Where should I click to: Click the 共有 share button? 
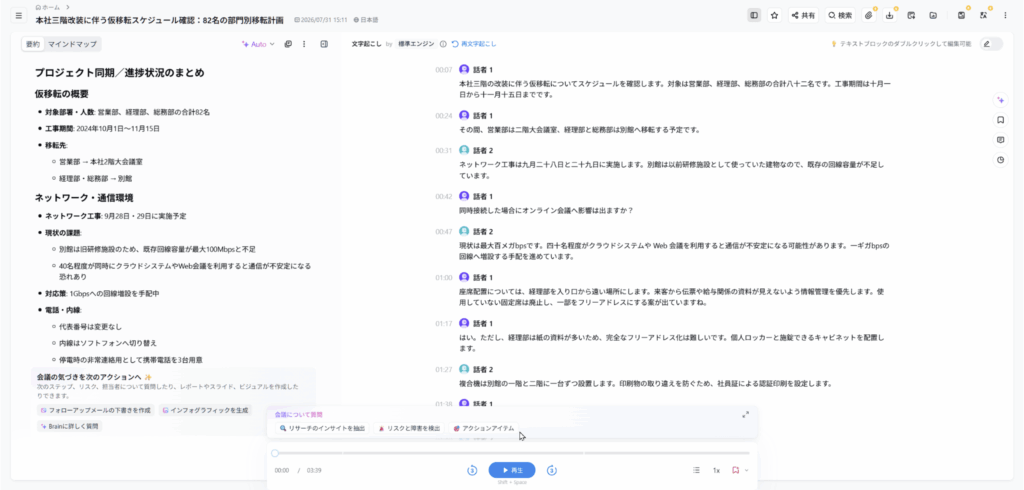(804, 15)
